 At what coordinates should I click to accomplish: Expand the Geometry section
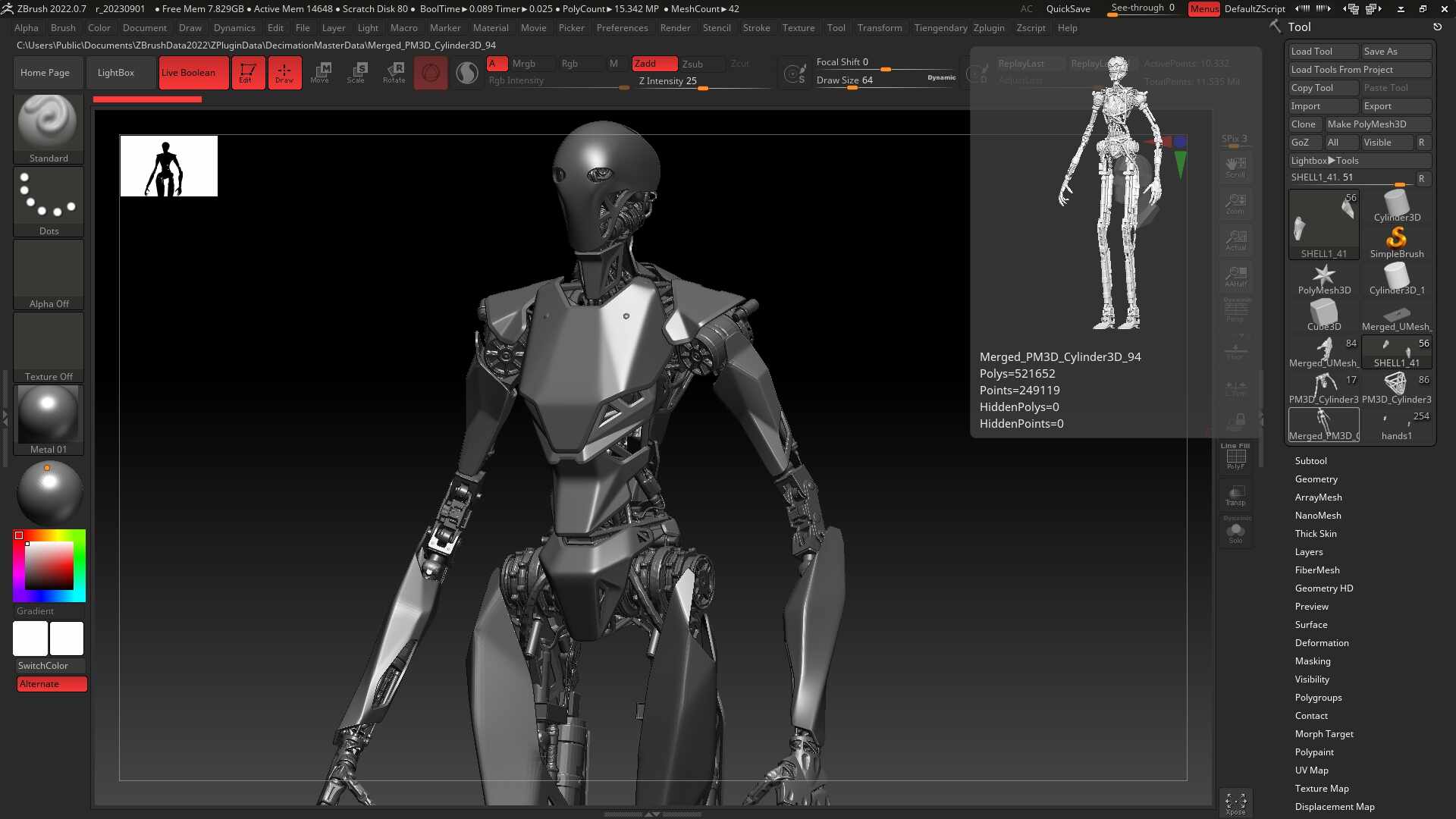[1316, 479]
